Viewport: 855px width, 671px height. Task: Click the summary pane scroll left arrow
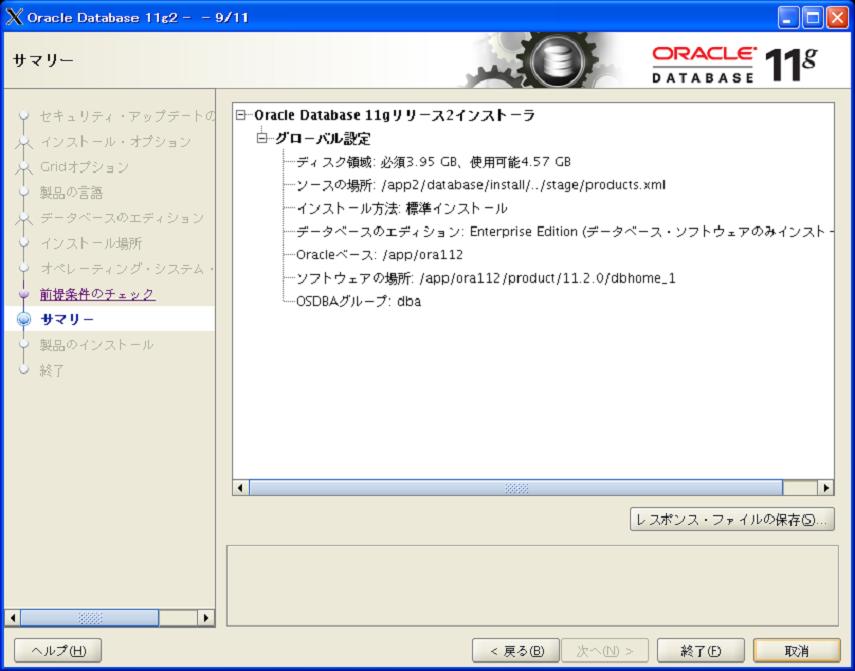pos(240,488)
